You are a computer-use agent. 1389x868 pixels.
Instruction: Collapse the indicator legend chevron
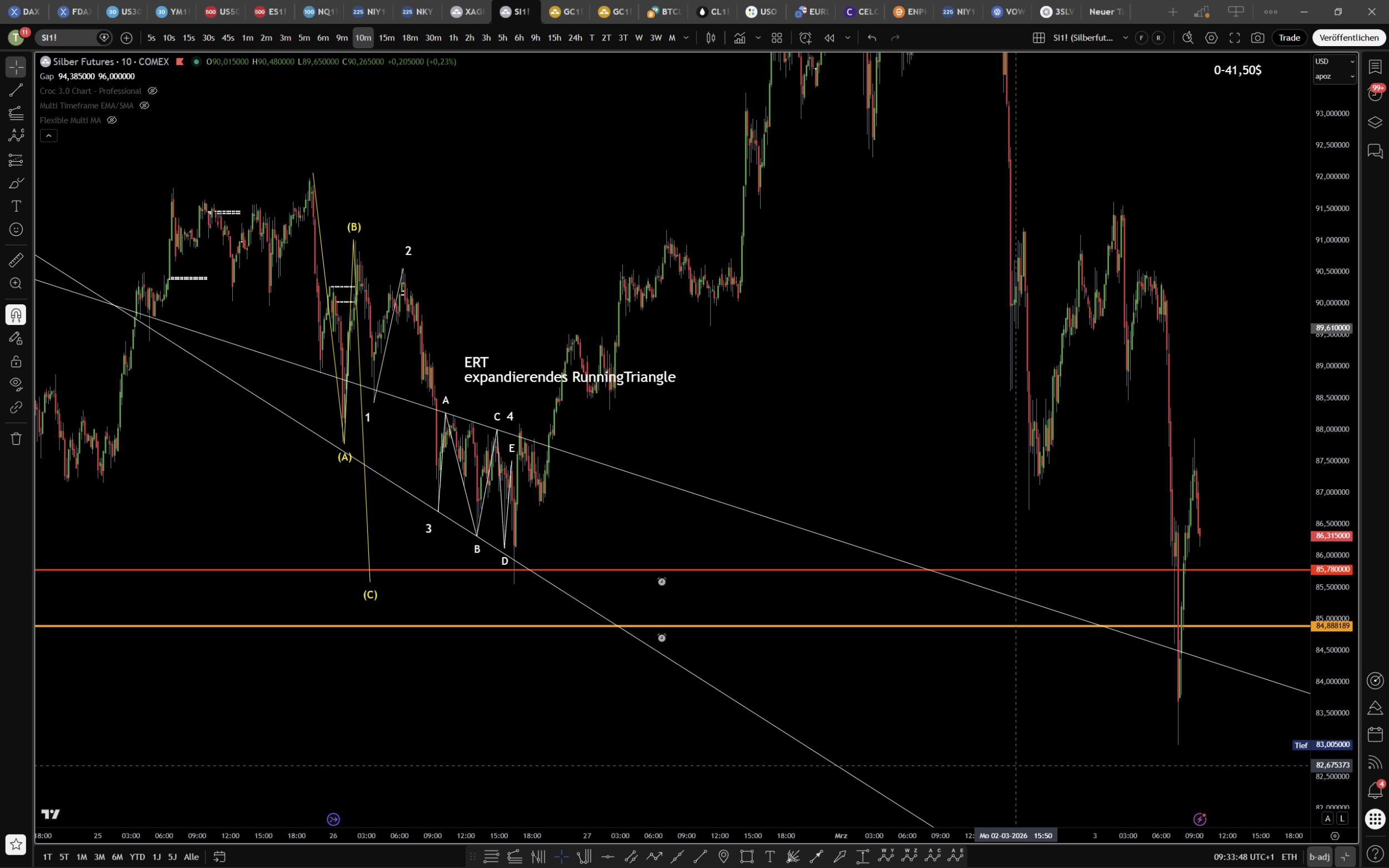coord(48,136)
